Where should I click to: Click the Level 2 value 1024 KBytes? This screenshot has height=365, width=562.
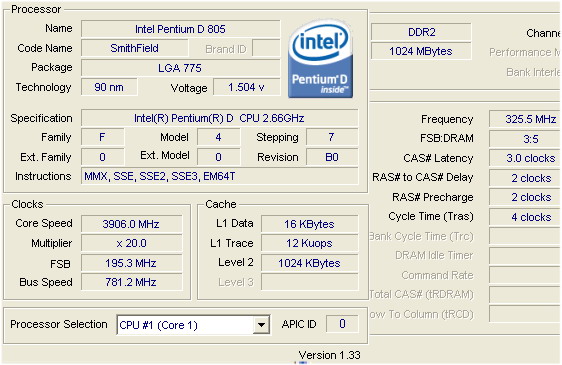pyautogui.click(x=310, y=263)
